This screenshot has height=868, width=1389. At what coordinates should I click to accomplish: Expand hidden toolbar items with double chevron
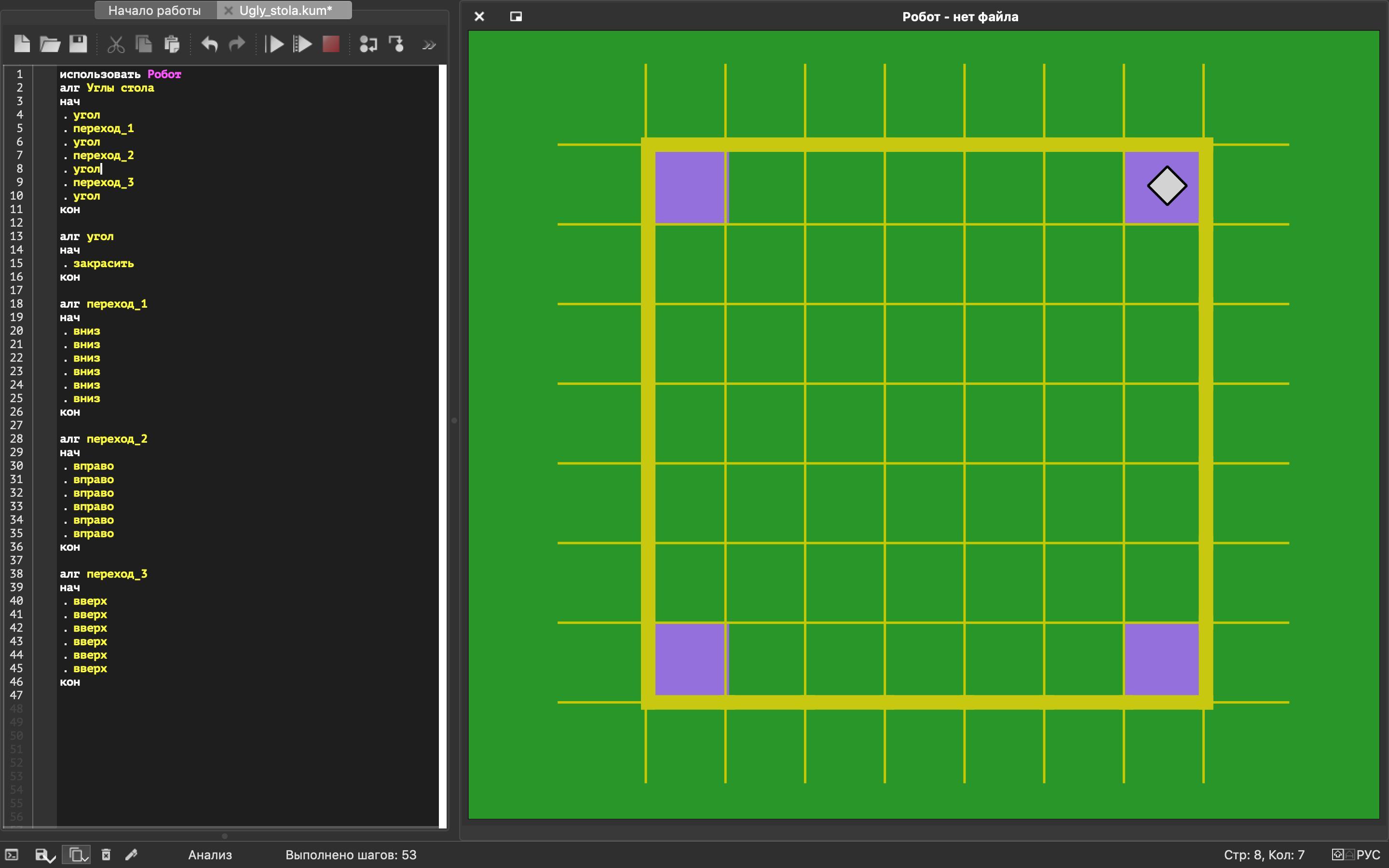pyautogui.click(x=429, y=45)
